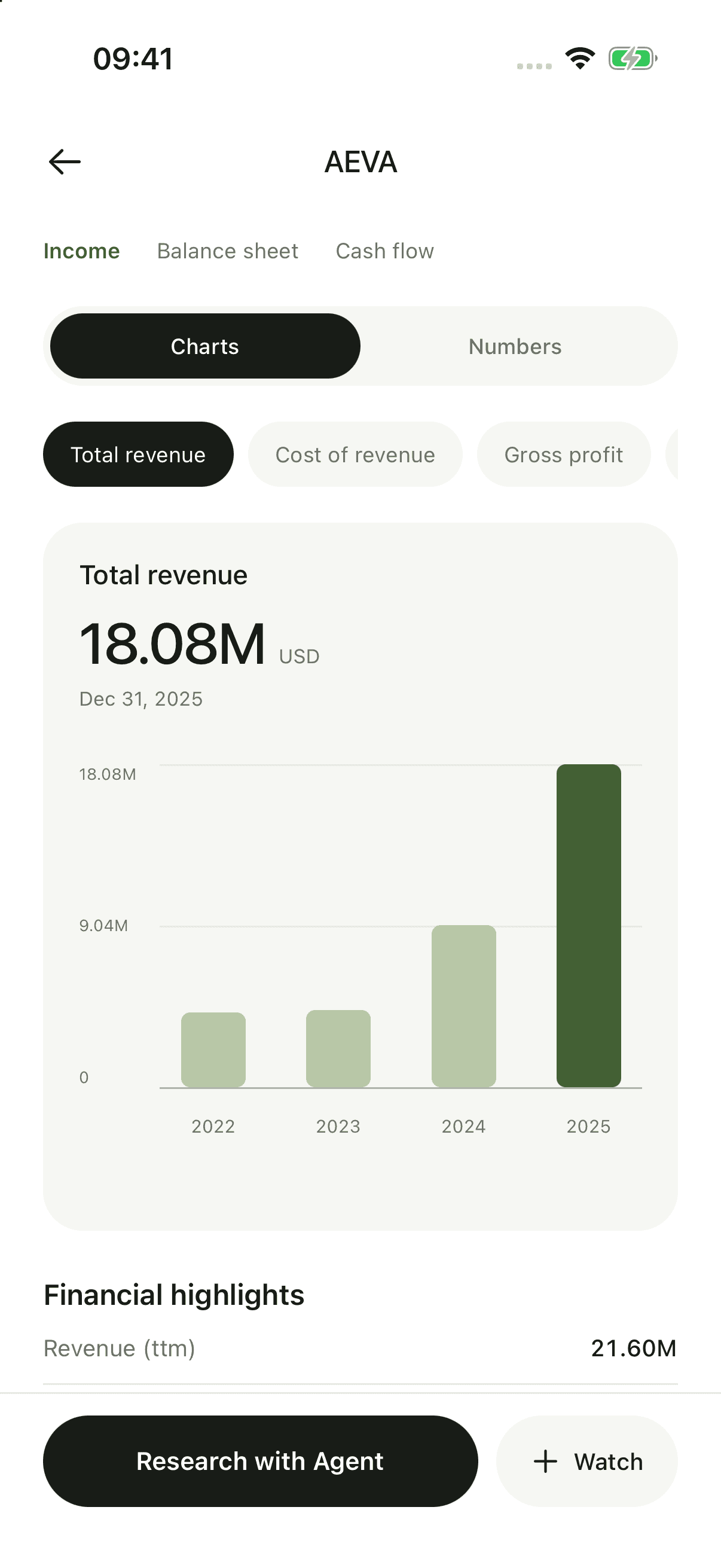Screen dimensions: 721x1568
Task: Switch to Numbers view
Action: pos(515,346)
